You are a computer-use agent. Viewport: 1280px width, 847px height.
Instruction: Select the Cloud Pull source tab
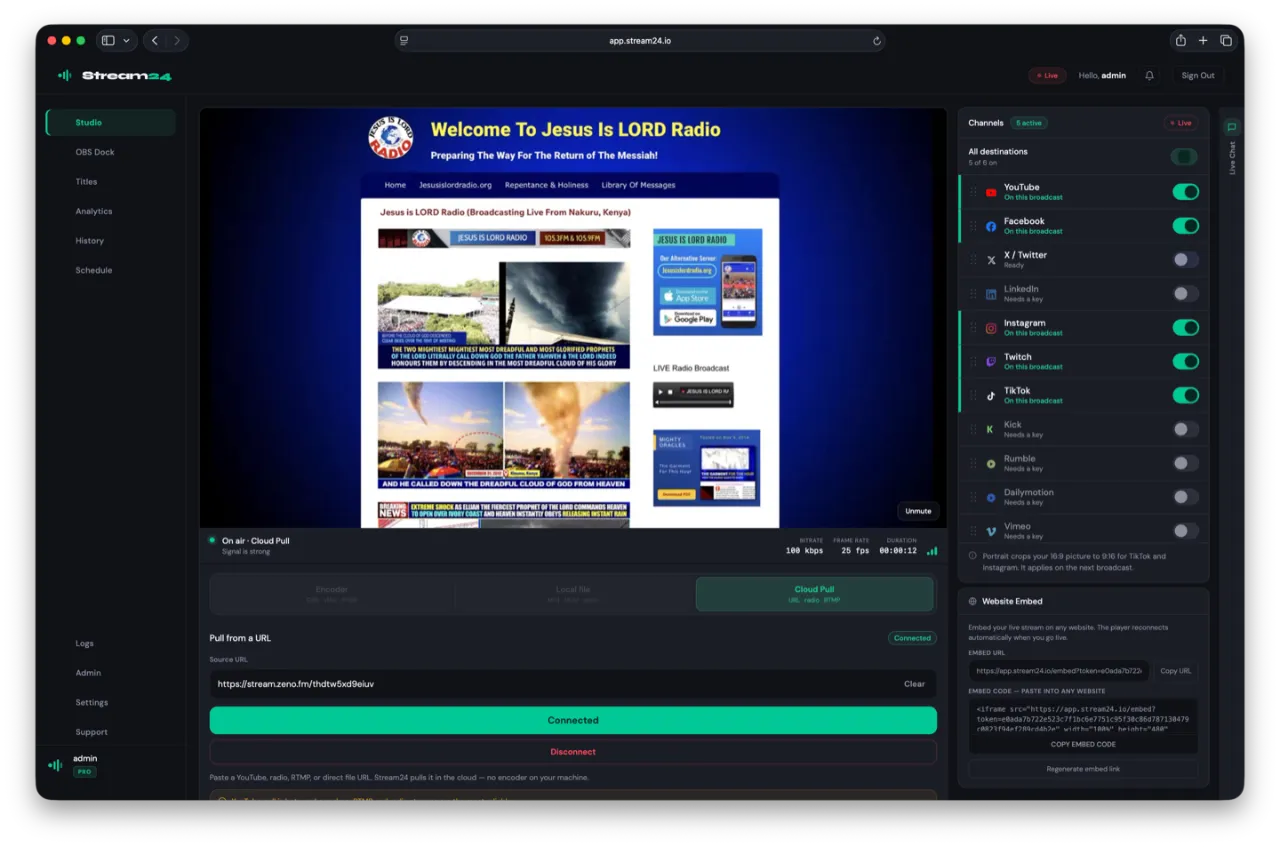814,594
